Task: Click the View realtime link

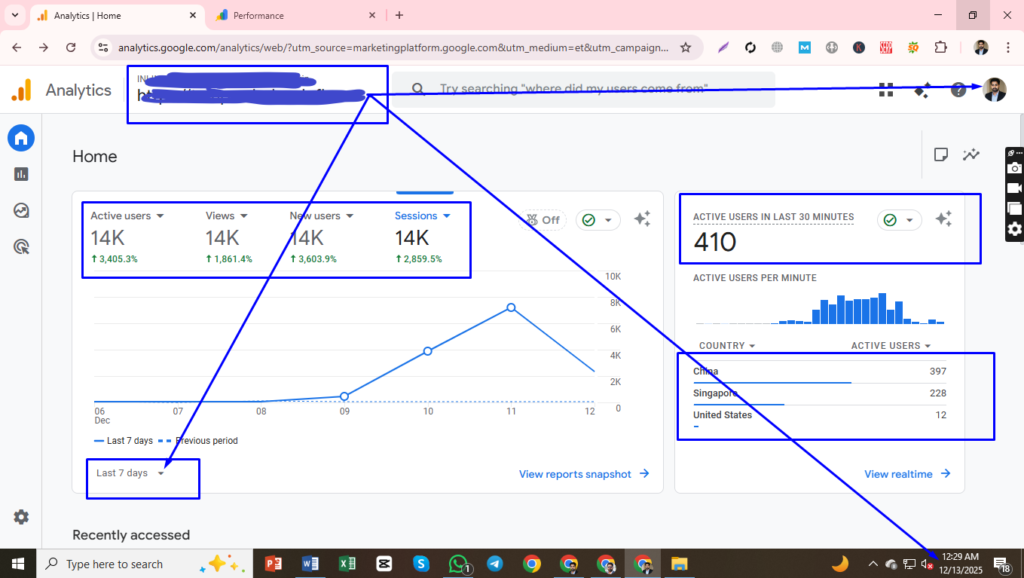Action: click(898, 474)
